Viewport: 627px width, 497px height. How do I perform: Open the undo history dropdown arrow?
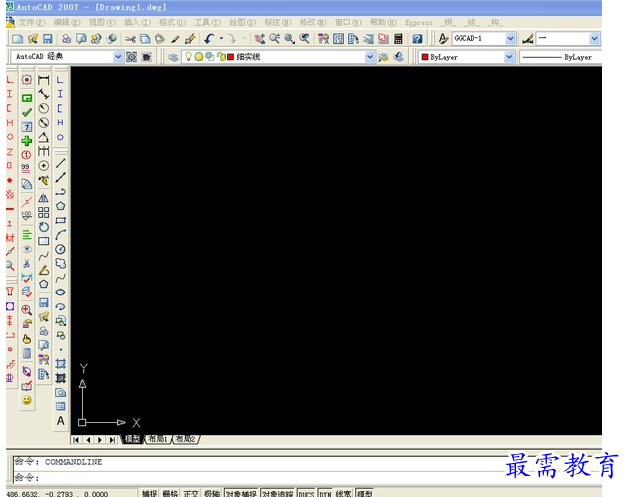click(x=221, y=39)
